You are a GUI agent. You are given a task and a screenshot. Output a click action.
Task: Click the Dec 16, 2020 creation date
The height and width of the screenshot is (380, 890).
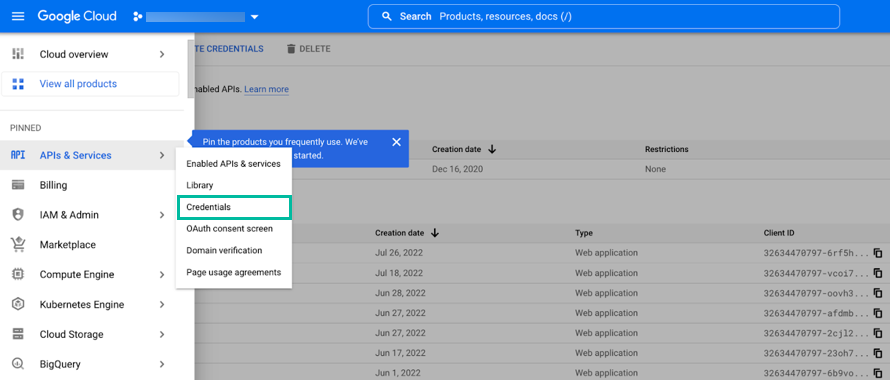point(457,169)
